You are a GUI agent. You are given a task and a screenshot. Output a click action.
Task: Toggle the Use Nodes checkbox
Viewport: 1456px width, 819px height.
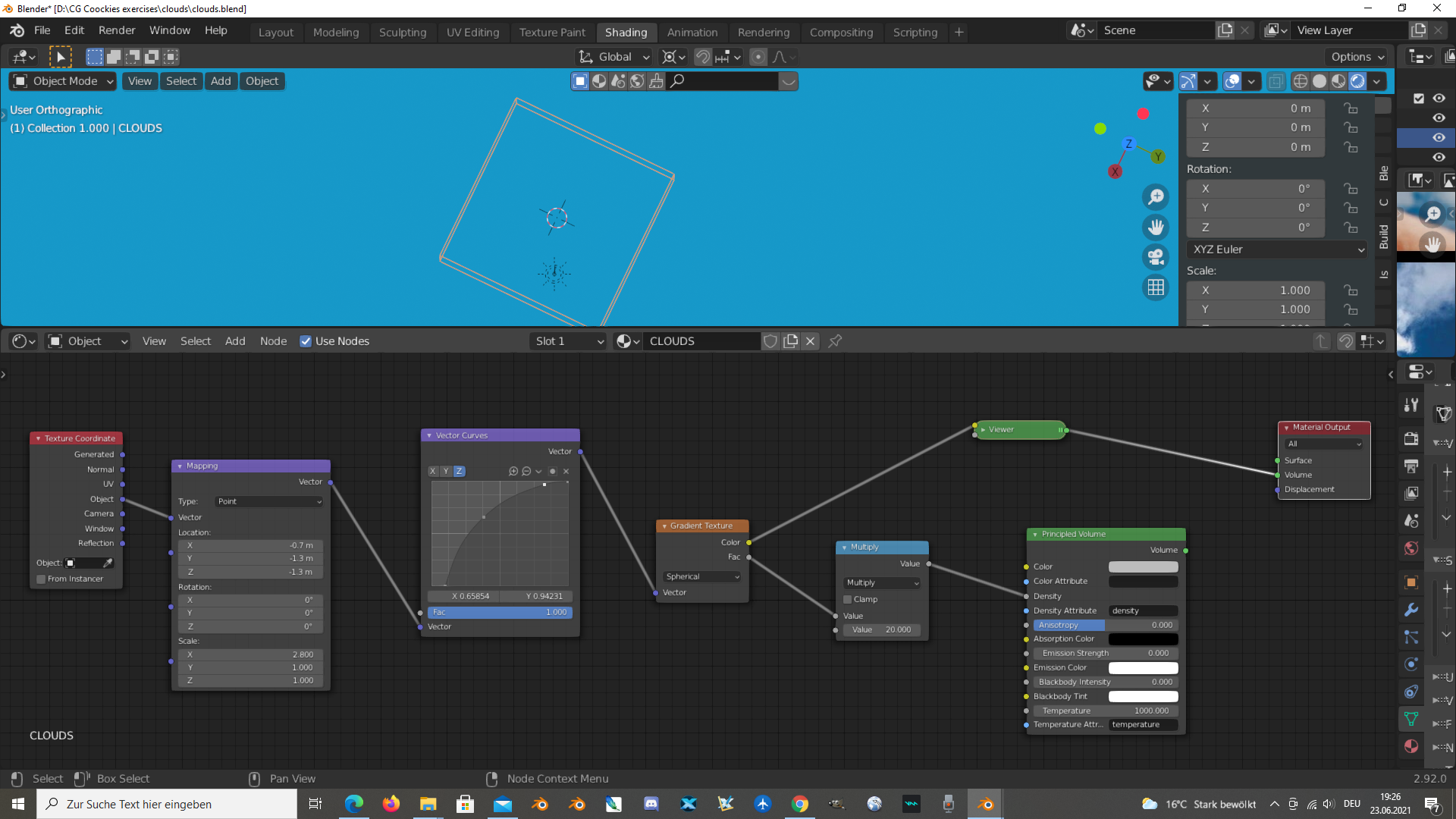click(306, 341)
